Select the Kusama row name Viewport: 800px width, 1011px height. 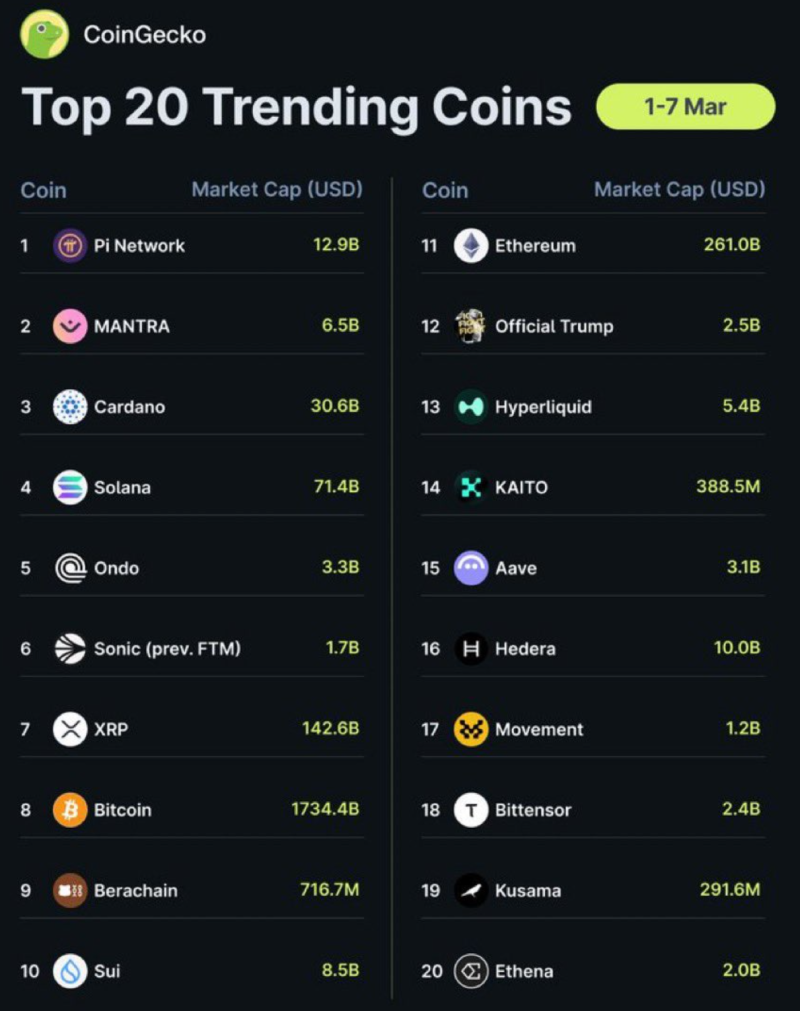click(x=528, y=890)
